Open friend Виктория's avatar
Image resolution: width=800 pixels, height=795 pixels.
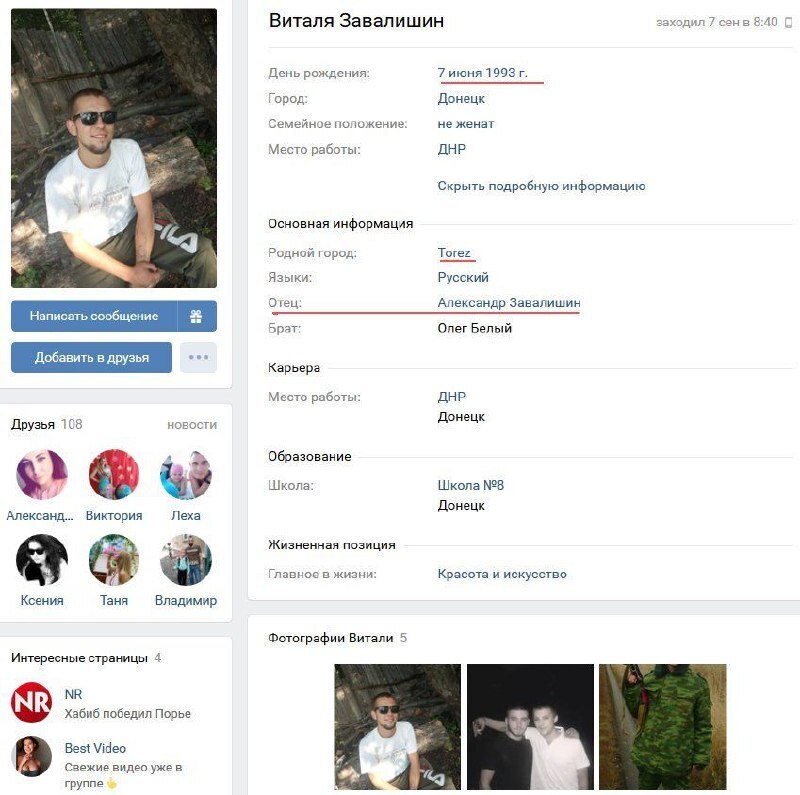click(114, 475)
